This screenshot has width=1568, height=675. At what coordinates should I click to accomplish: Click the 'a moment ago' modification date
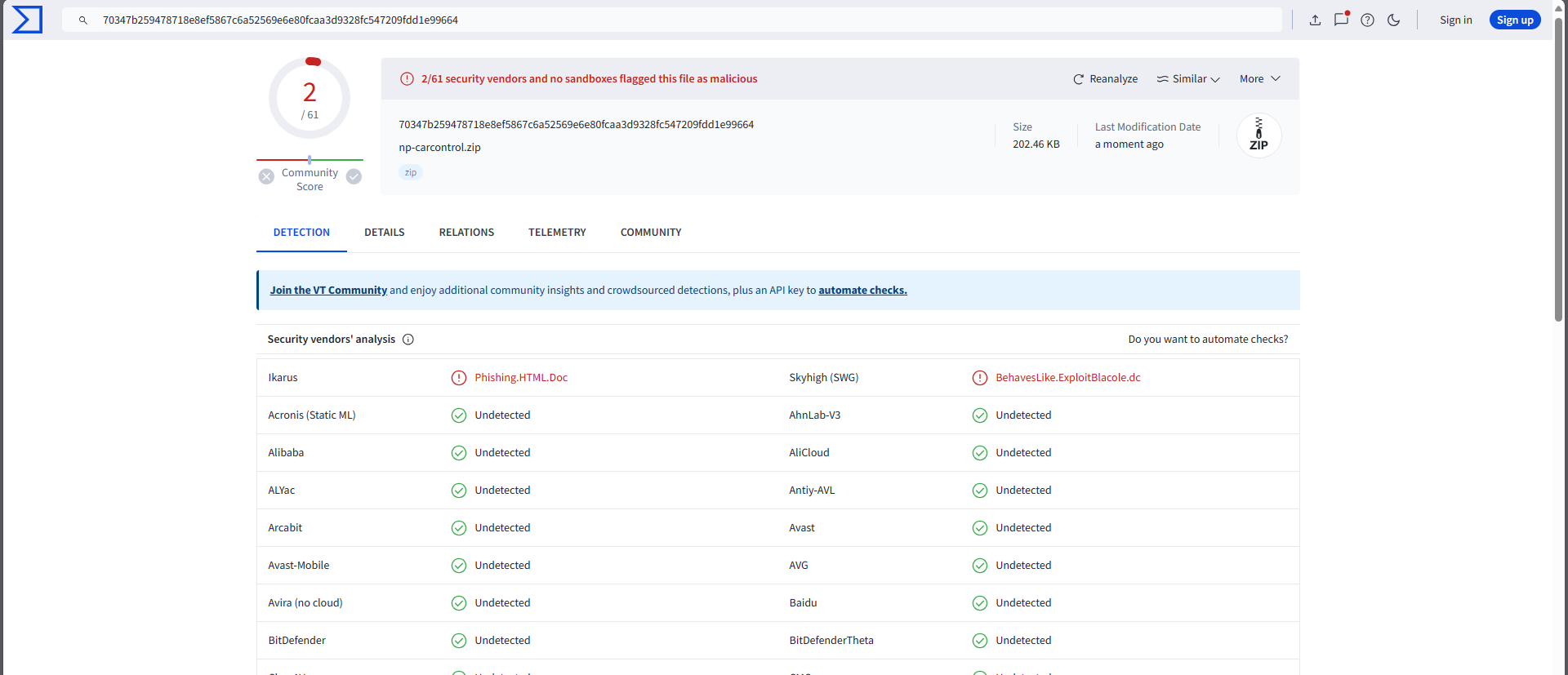1129,144
